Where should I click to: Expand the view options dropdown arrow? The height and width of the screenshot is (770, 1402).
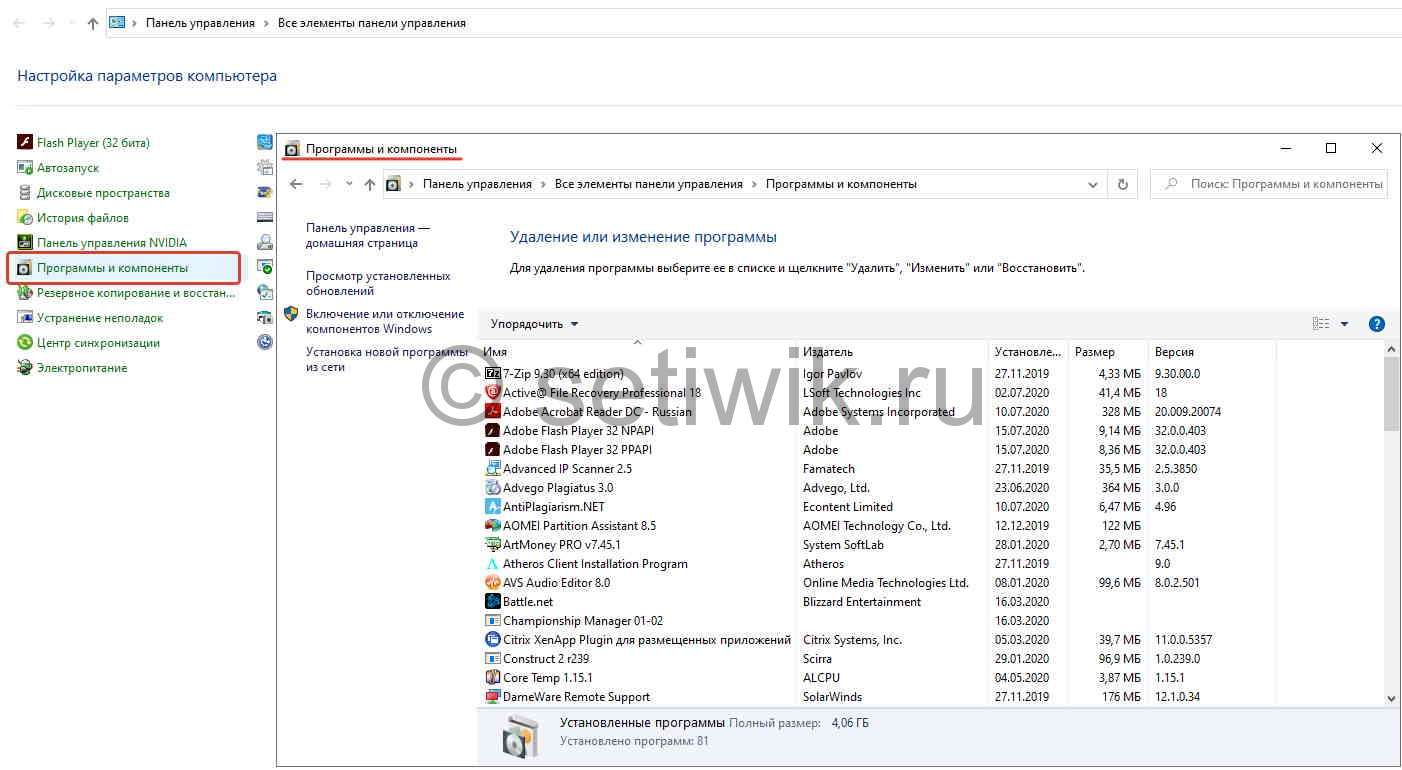click(1344, 324)
